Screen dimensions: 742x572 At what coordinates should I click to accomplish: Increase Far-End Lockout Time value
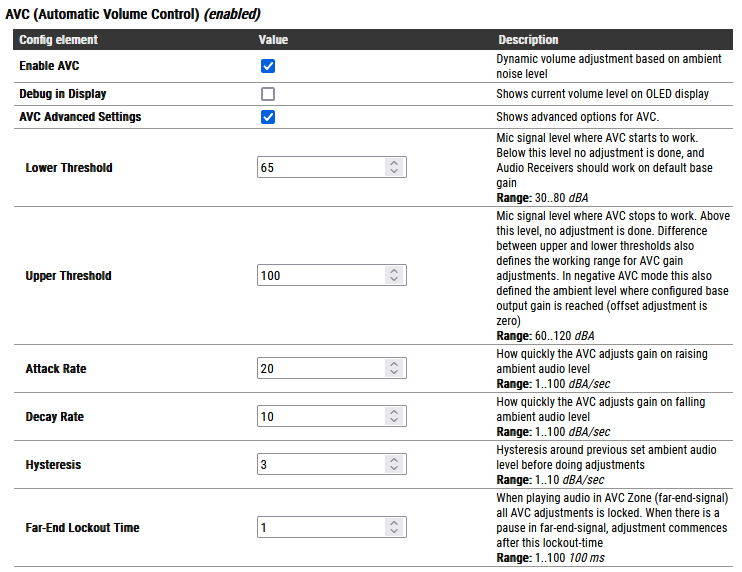point(394,523)
